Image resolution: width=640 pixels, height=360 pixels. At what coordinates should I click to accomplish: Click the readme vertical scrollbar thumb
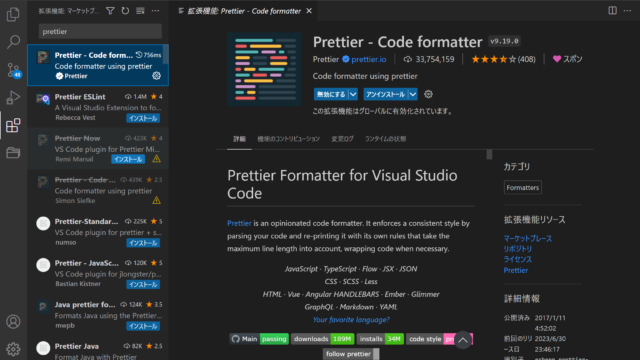click(489, 155)
